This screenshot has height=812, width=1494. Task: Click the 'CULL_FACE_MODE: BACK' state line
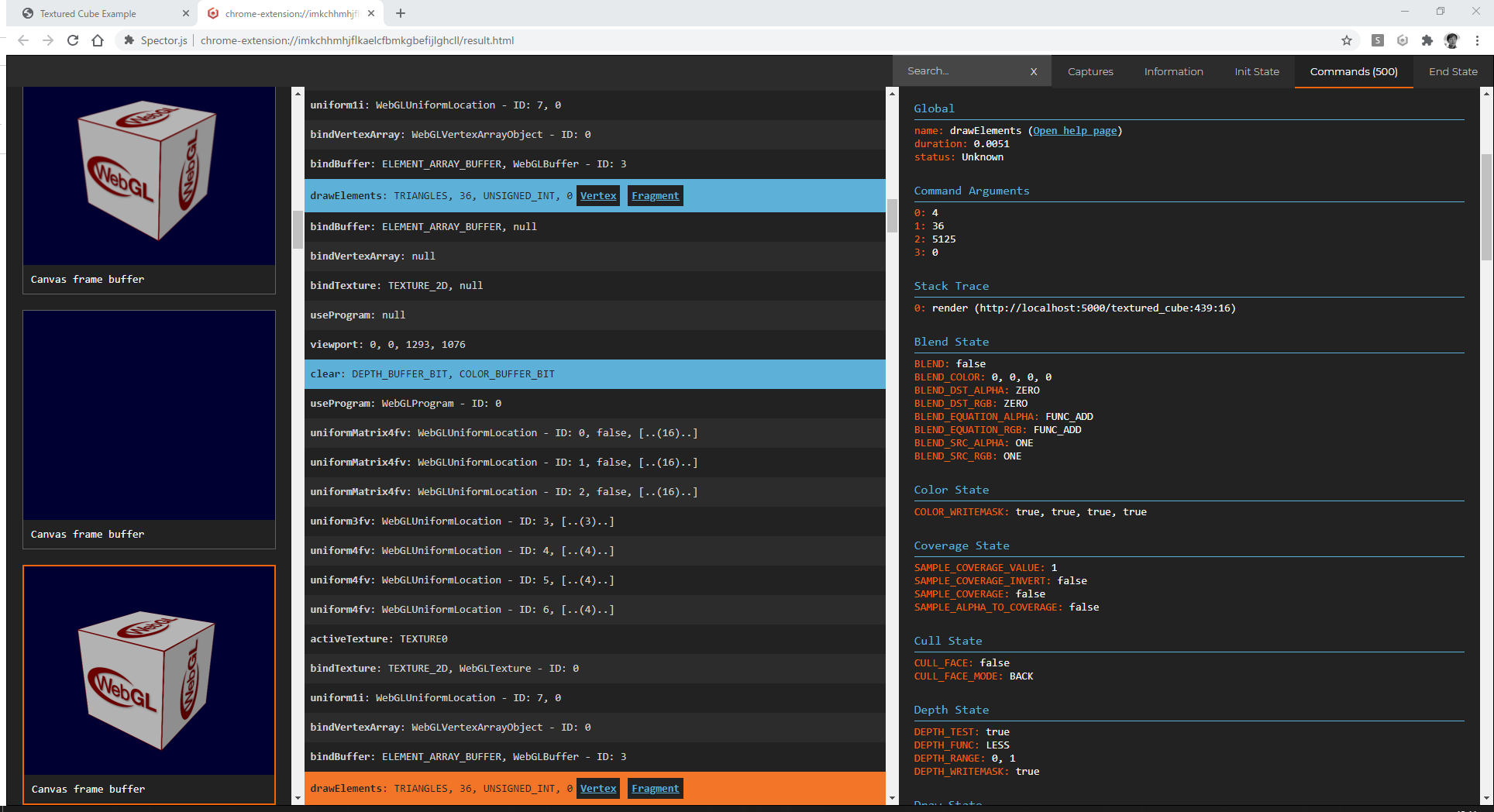click(x=973, y=676)
